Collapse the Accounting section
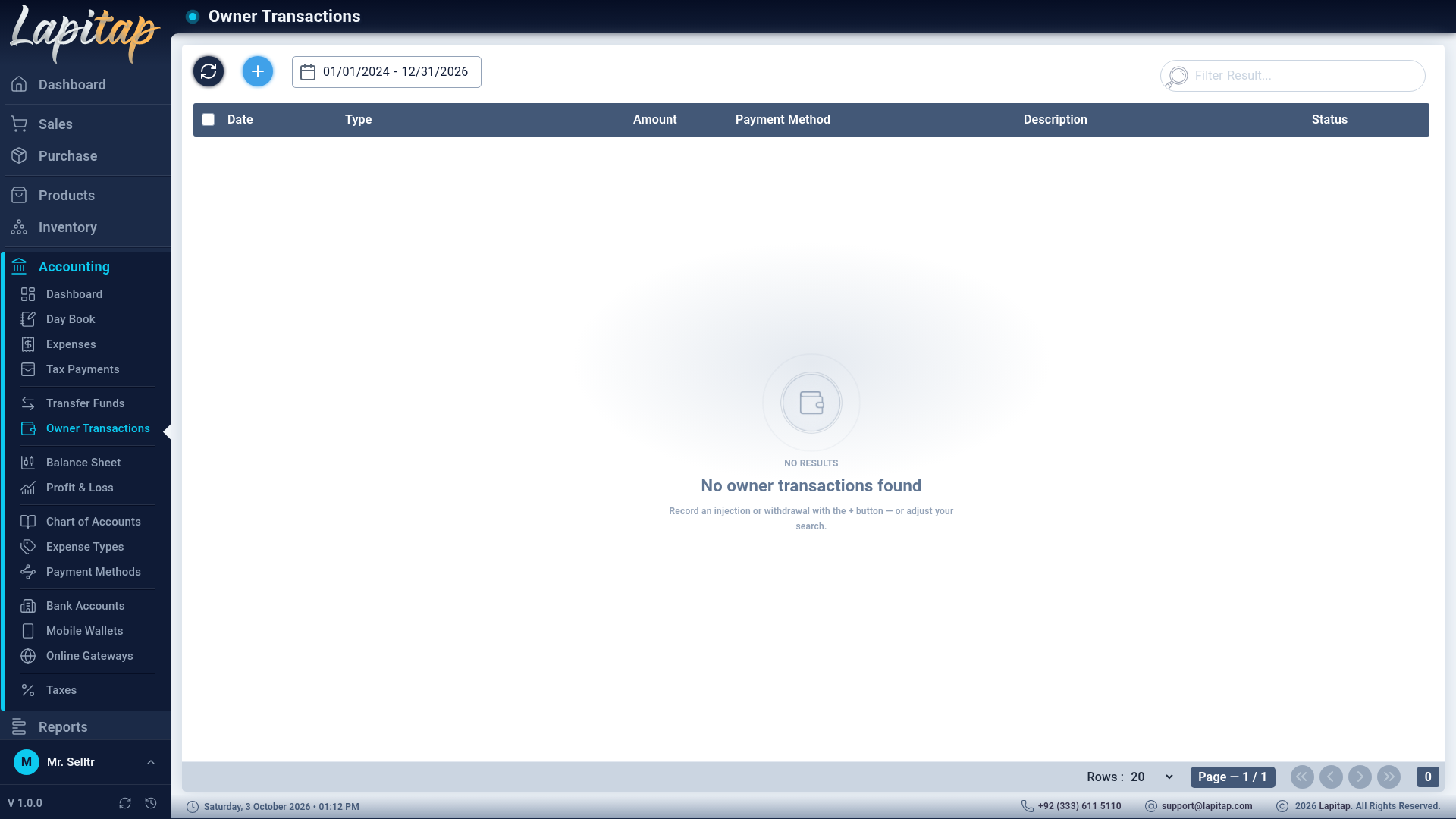This screenshot has height=819, width=1456. (85, 267)
